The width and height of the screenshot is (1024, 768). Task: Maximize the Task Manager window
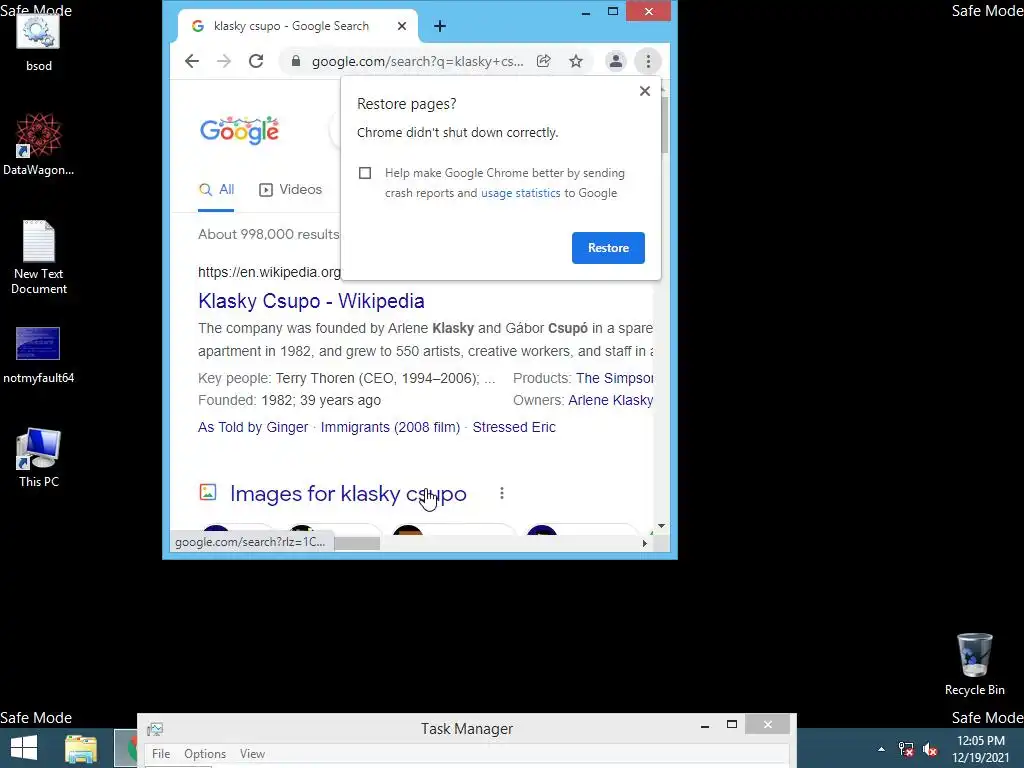point(731,724)
